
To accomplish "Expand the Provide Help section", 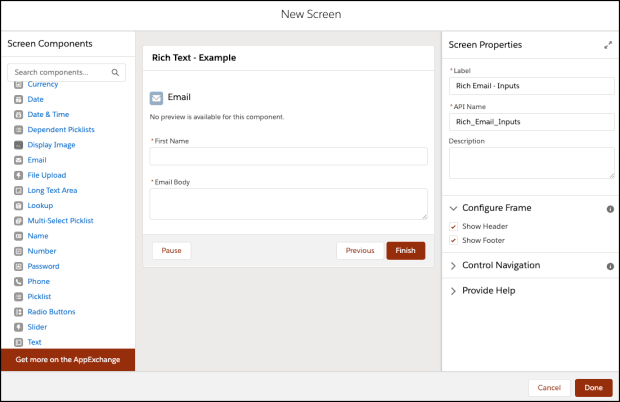I will (x=453, y=290).
